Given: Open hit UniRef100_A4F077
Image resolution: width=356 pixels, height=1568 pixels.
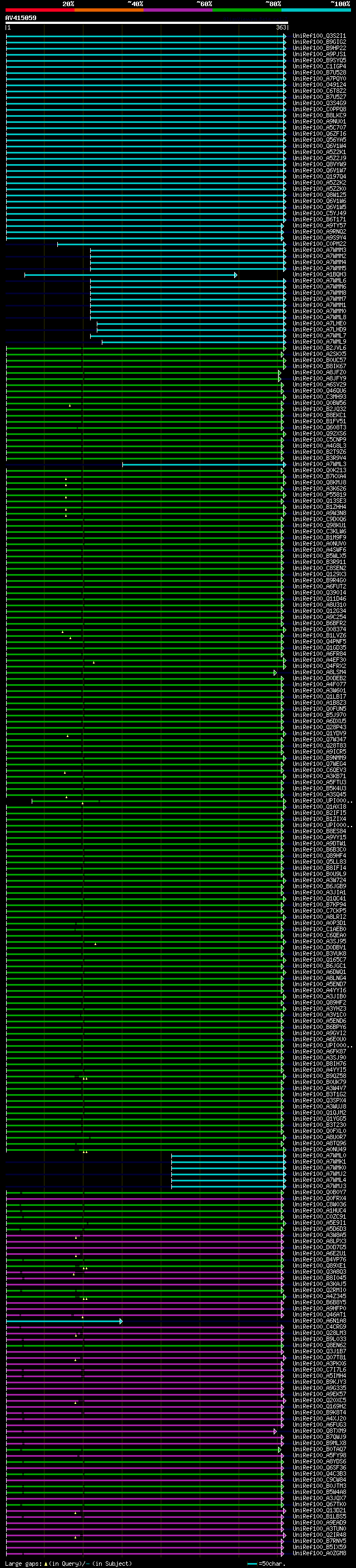Looking at the screenshot, I should pyautogui.click(x=319, y=684).
